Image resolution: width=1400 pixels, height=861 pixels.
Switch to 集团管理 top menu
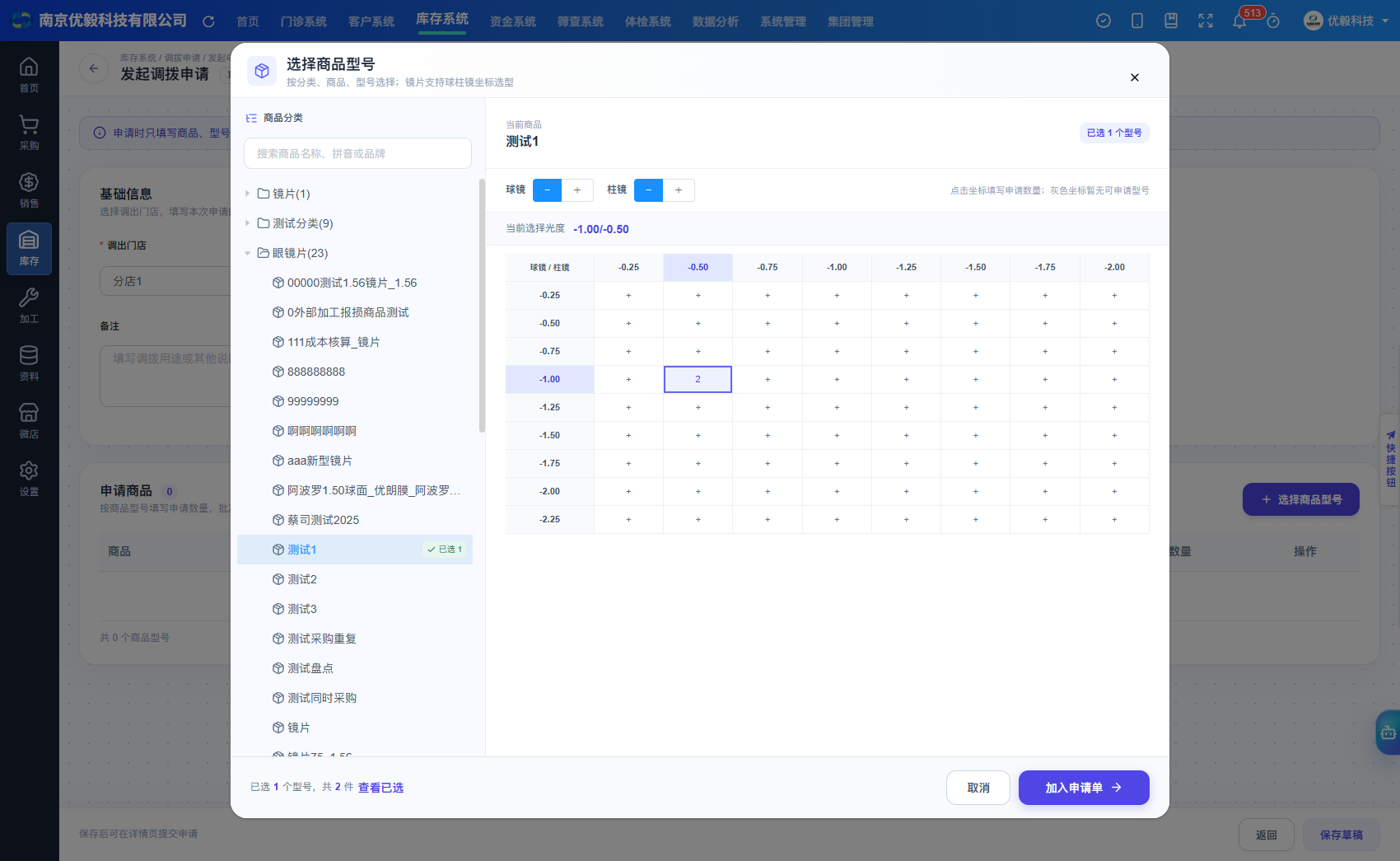click(x=850, y=21)
